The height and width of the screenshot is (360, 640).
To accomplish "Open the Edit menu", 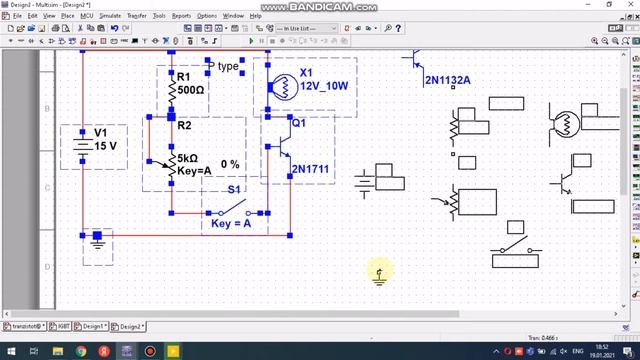I will point(32,16).
